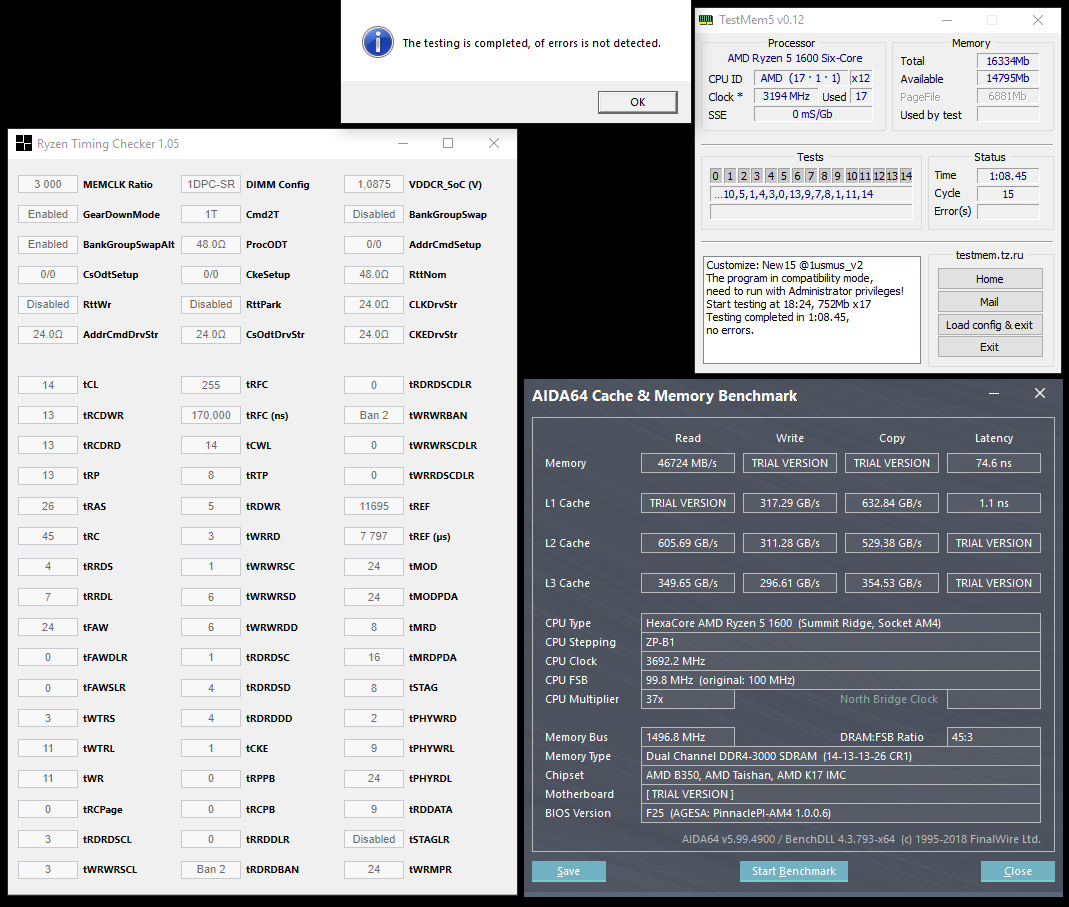Click BIOS Version field F25
1069x907 pixels.
tap(841, 813)
